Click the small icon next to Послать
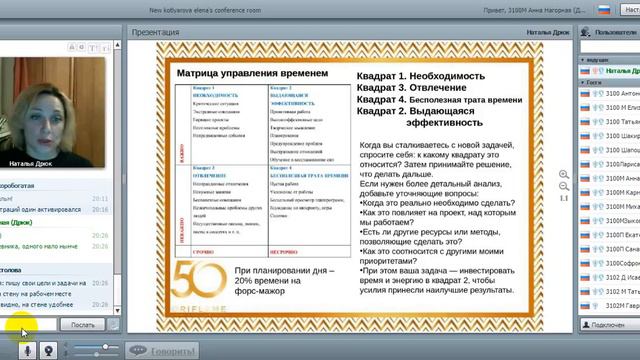The width and height of the screenshot is (640, 360). [114, 325]
